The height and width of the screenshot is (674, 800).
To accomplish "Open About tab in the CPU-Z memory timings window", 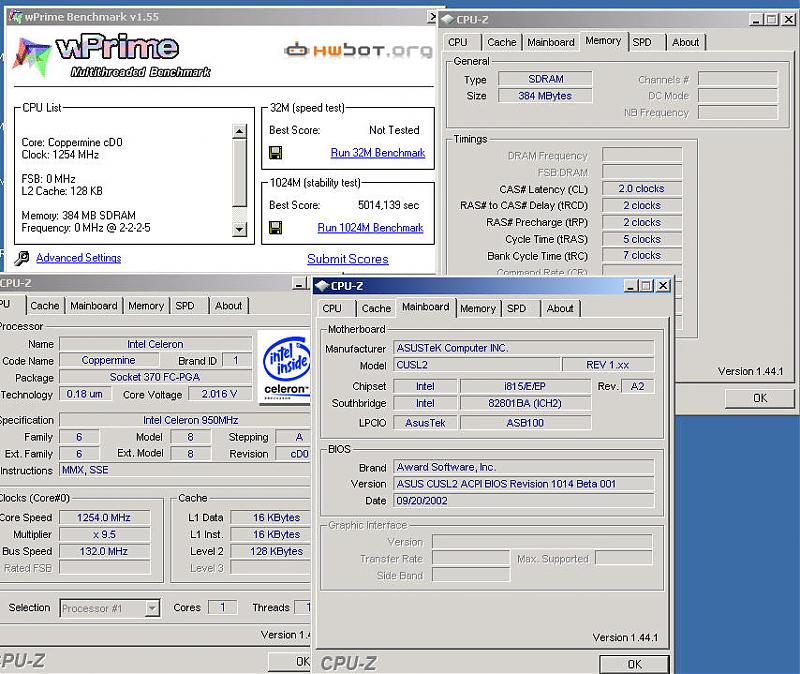I will coord(686,42).
